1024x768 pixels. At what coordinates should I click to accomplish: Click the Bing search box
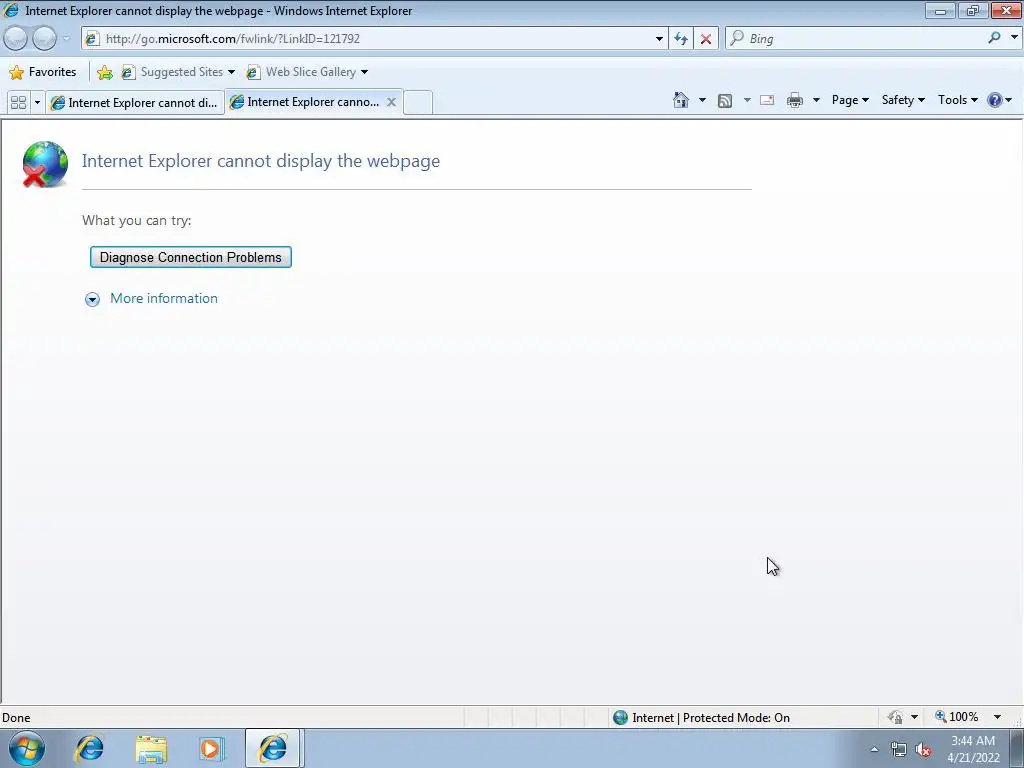tap(856, 39)
